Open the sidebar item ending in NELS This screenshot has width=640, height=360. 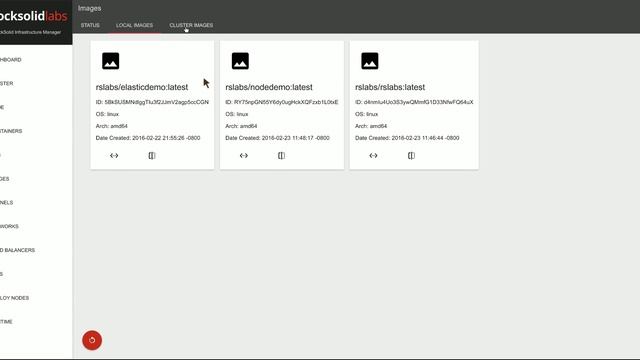tap(7, 202)
